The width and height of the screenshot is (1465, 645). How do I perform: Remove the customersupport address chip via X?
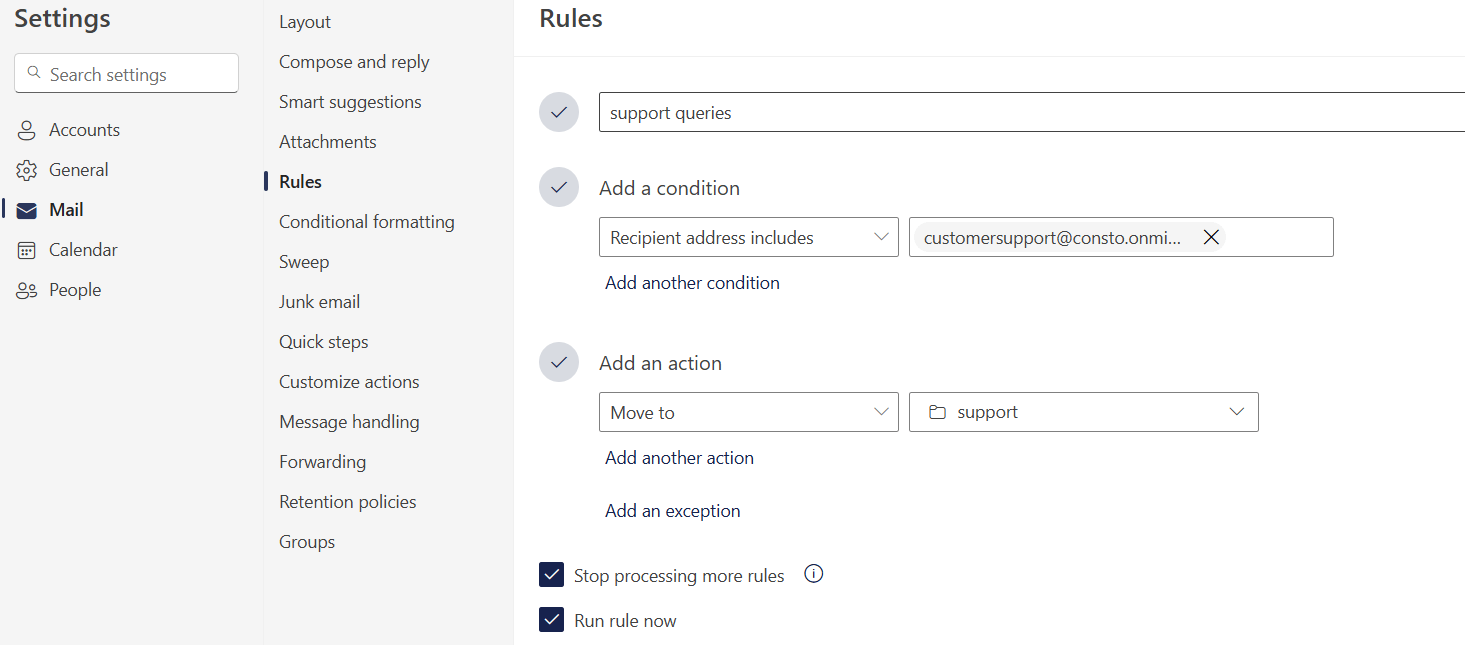[x=1211, y=237]
